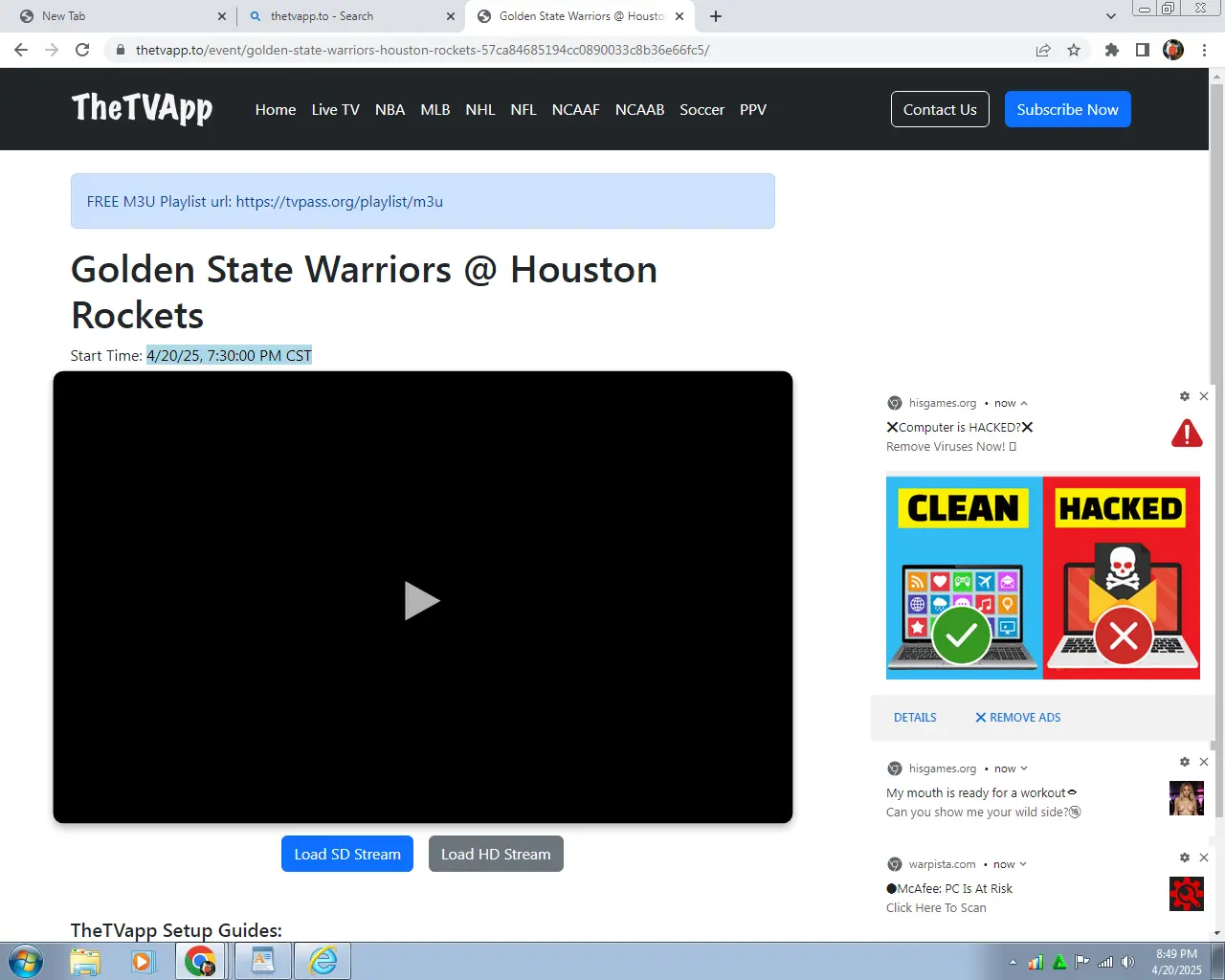Click the CLEAN vs HACKED ad image

click(1043, 578)
